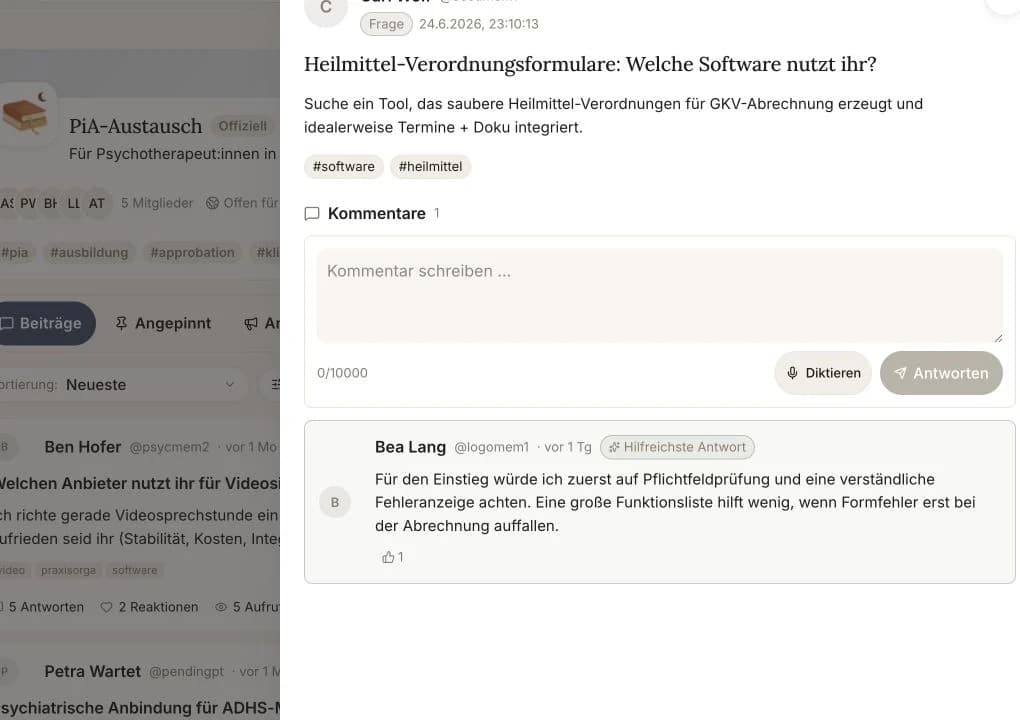Viewport: 1020px width, 720px height.
Task: Click the PiA-Austausch group title
Action: click(135, 126)
